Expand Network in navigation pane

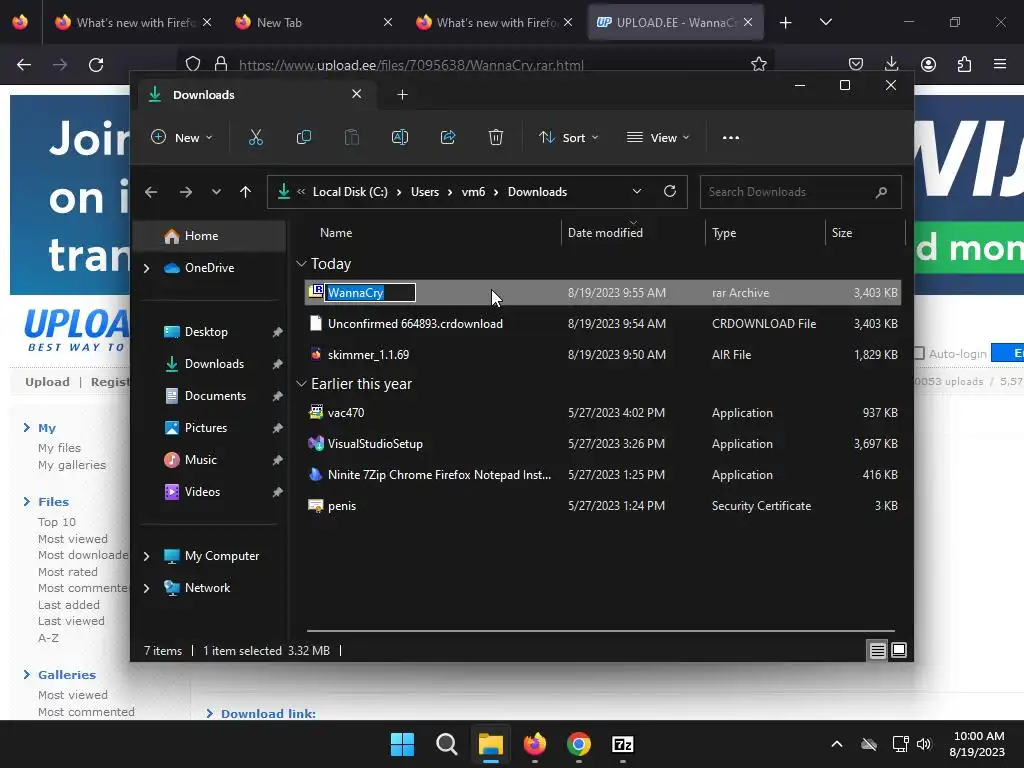(x=147, y=588)
